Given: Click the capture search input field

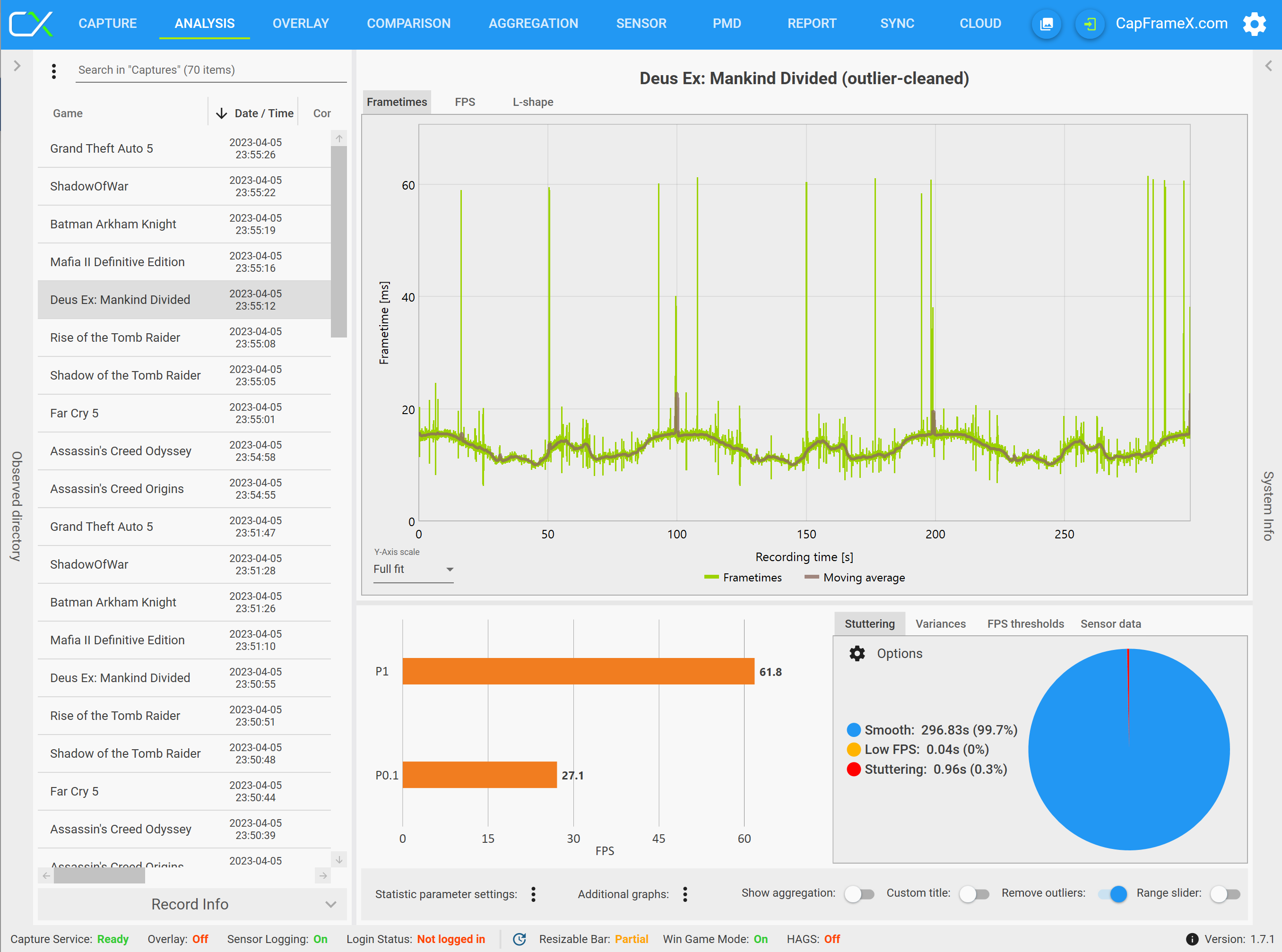Looking at the screenshot, I should tap(210, 70).
